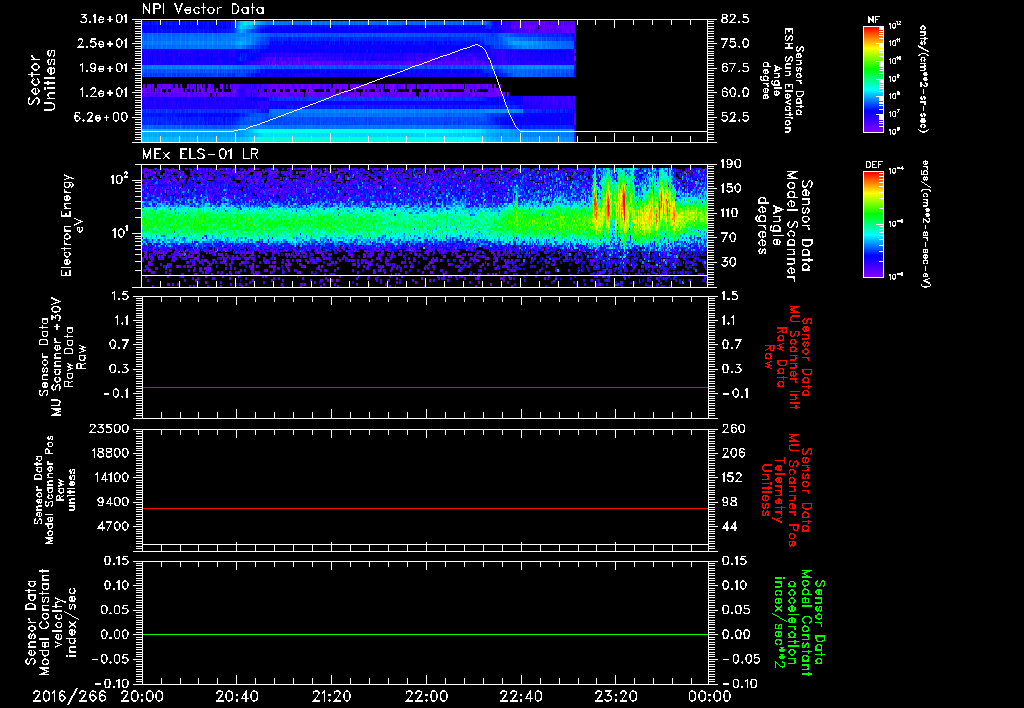Screen dimensions: 1024x708
Task: Click the 23:20 time axis label
Action: [616, 696]
